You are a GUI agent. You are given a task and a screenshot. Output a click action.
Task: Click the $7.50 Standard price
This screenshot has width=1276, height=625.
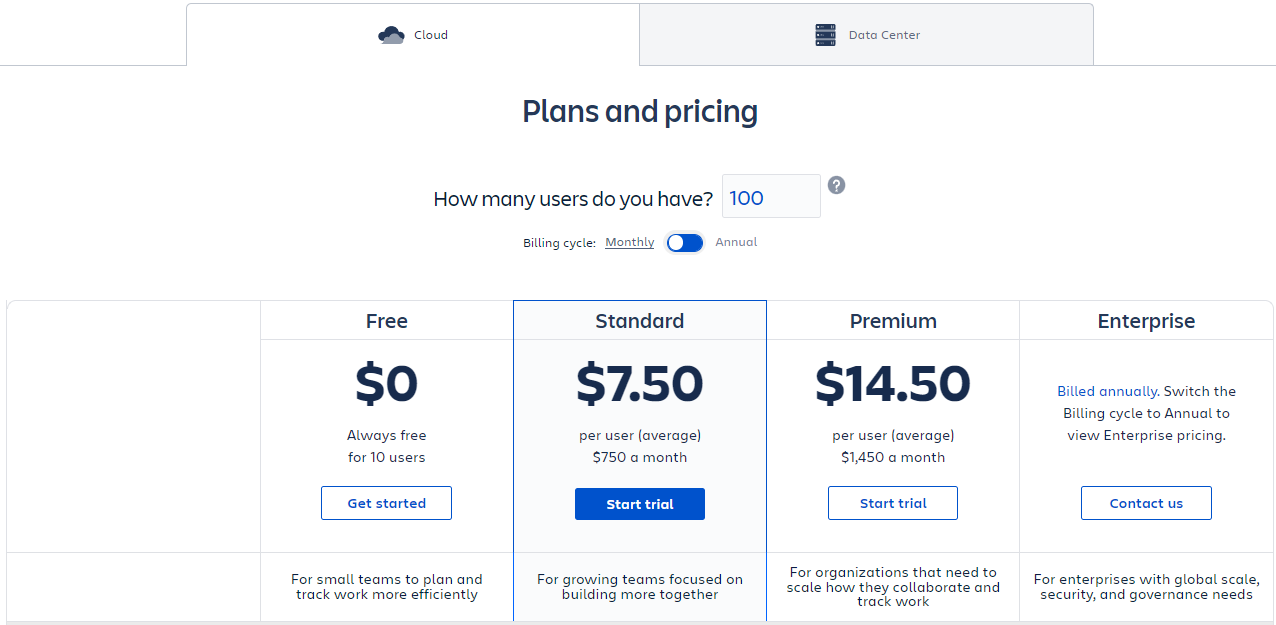tap(639, 383)
